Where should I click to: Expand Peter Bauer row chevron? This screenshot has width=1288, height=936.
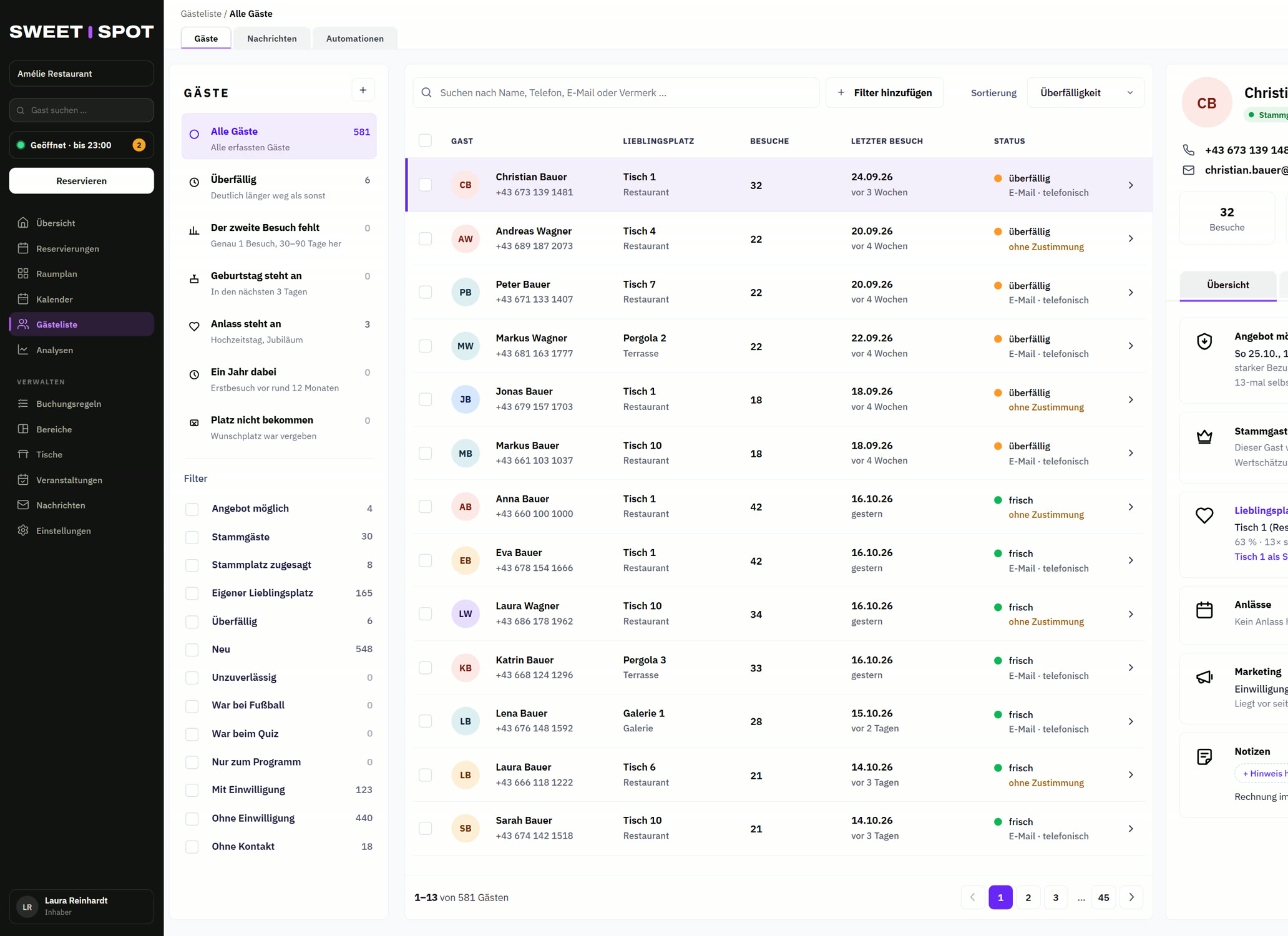[1131, 292]
